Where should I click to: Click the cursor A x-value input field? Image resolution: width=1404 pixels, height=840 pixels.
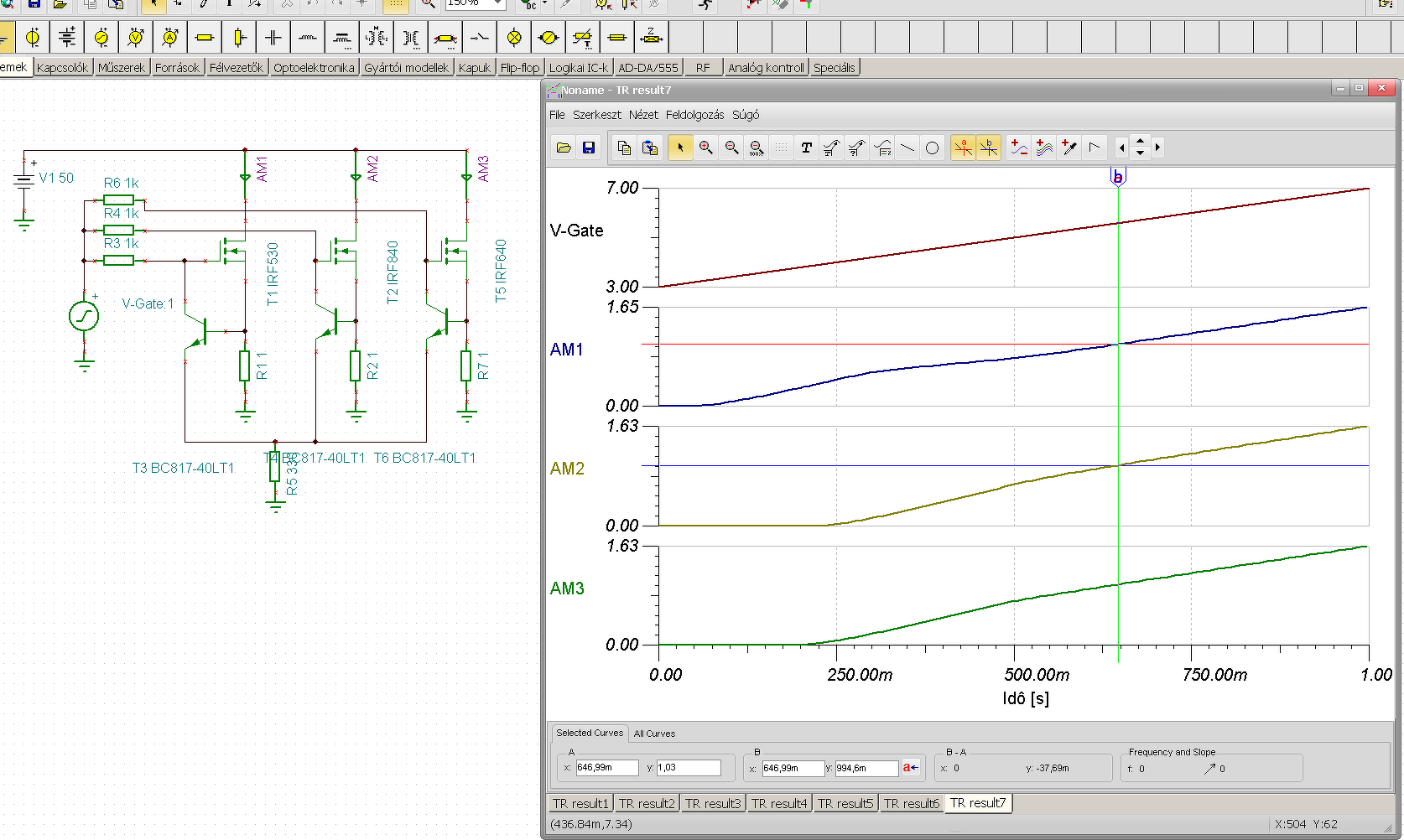click(606, 767)
